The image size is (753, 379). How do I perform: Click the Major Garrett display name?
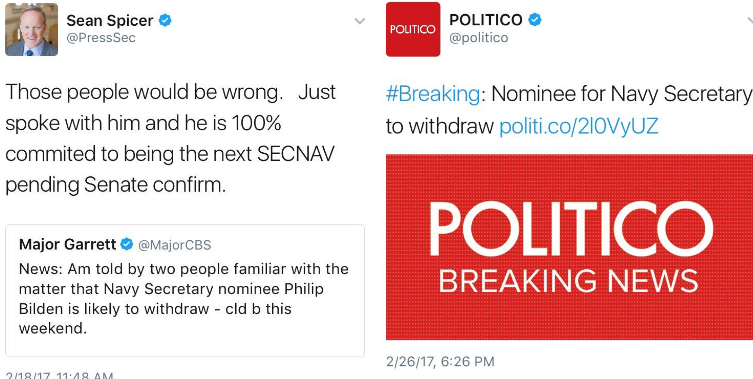click(x=68, y=245)
